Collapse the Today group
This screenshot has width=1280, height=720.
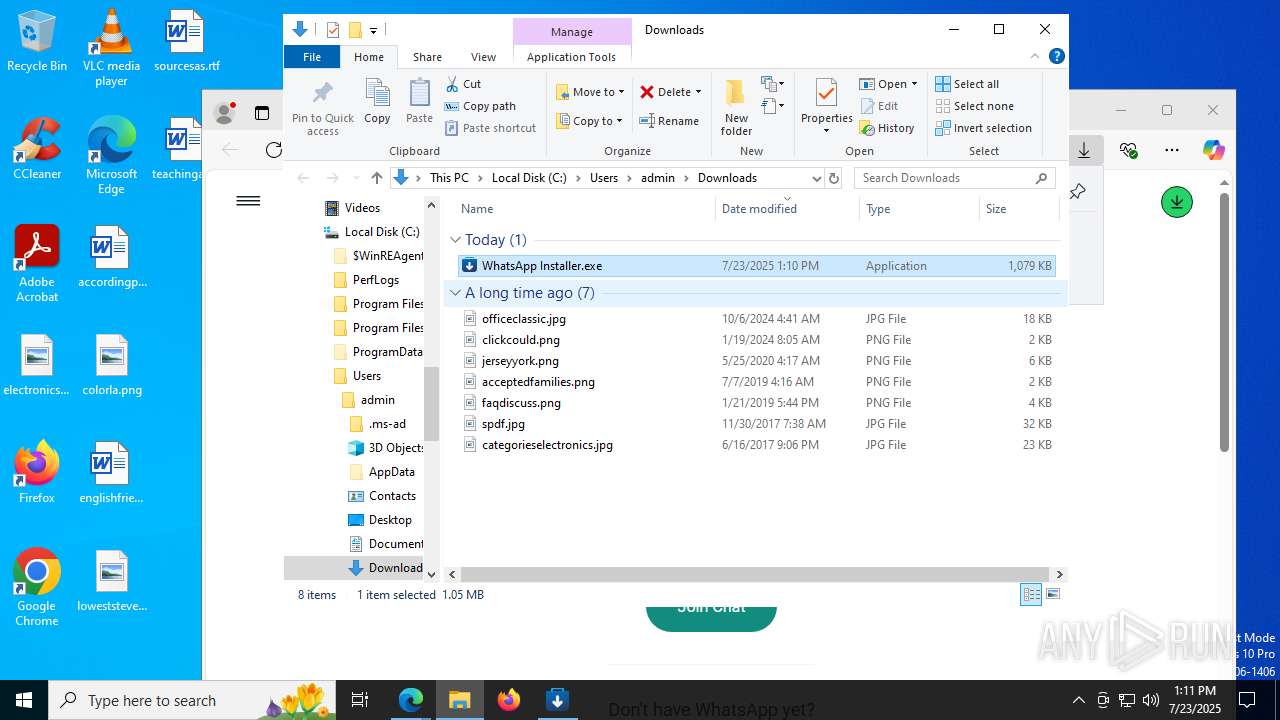(455, 240)
